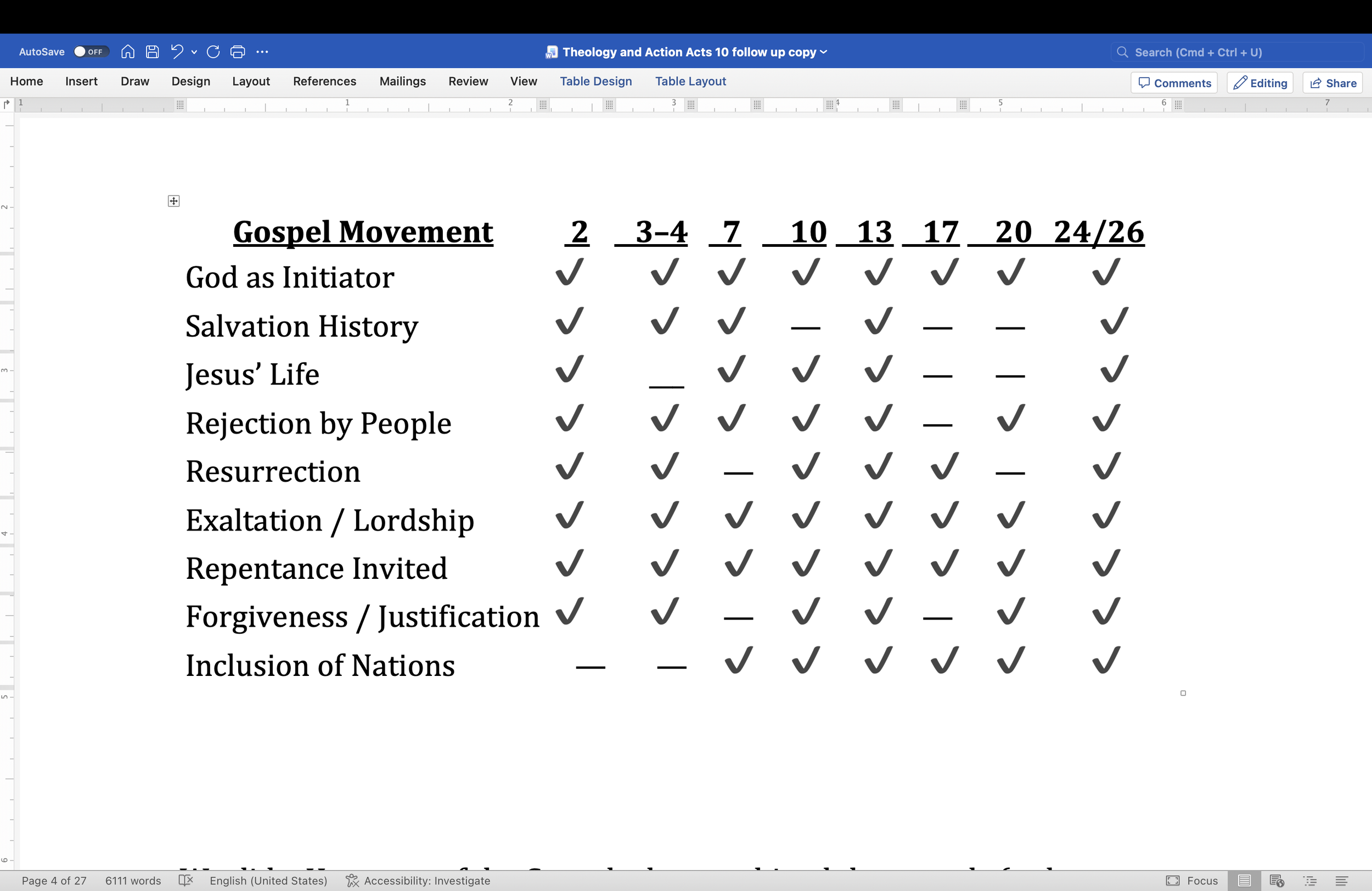Open the more options ellipsis in title bar
Screen dimensions: 1372x891
262,52
